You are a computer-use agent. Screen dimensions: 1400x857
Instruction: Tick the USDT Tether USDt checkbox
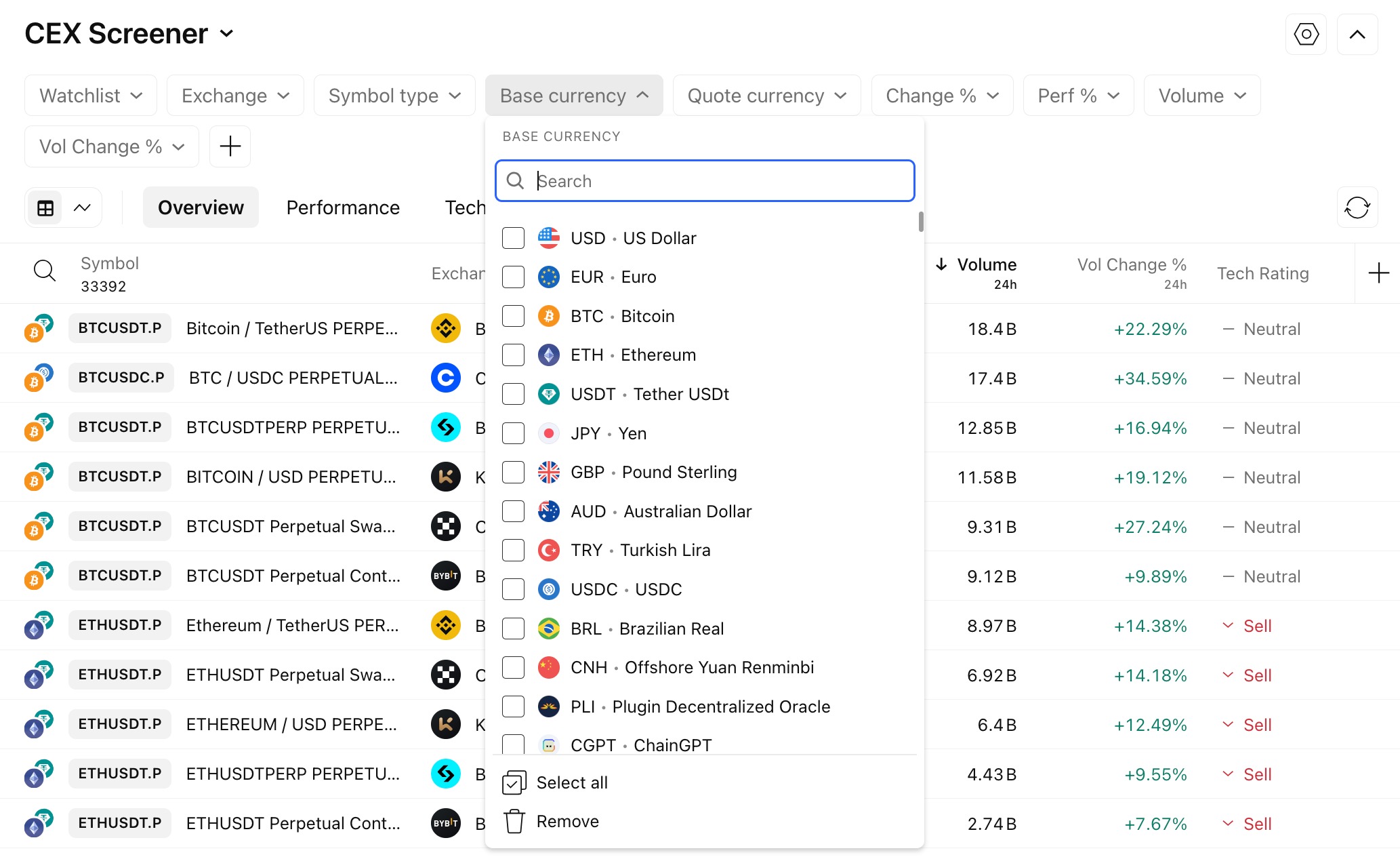click(513, 394)
